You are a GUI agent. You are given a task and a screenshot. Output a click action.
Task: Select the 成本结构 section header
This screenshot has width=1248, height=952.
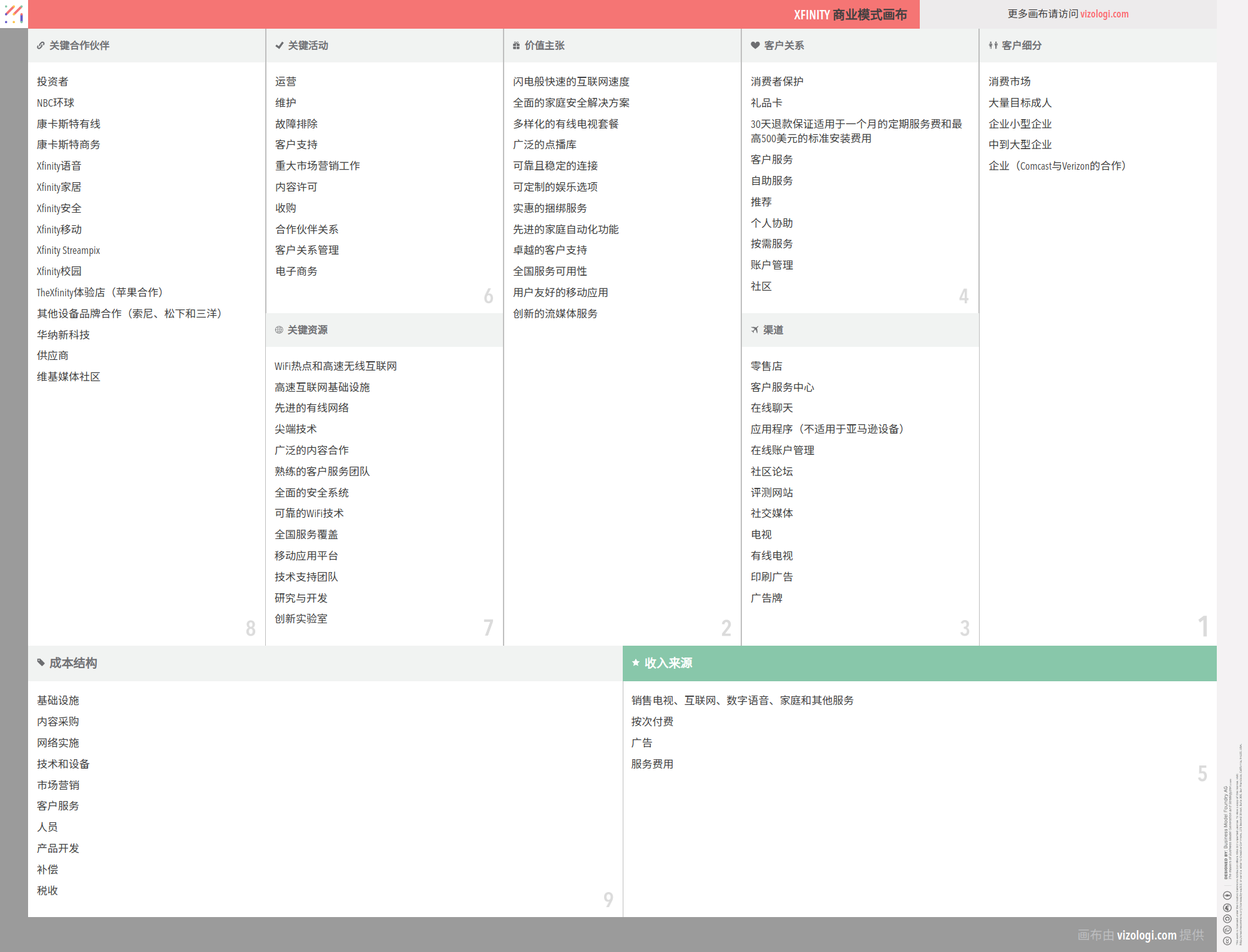point(73,663)
